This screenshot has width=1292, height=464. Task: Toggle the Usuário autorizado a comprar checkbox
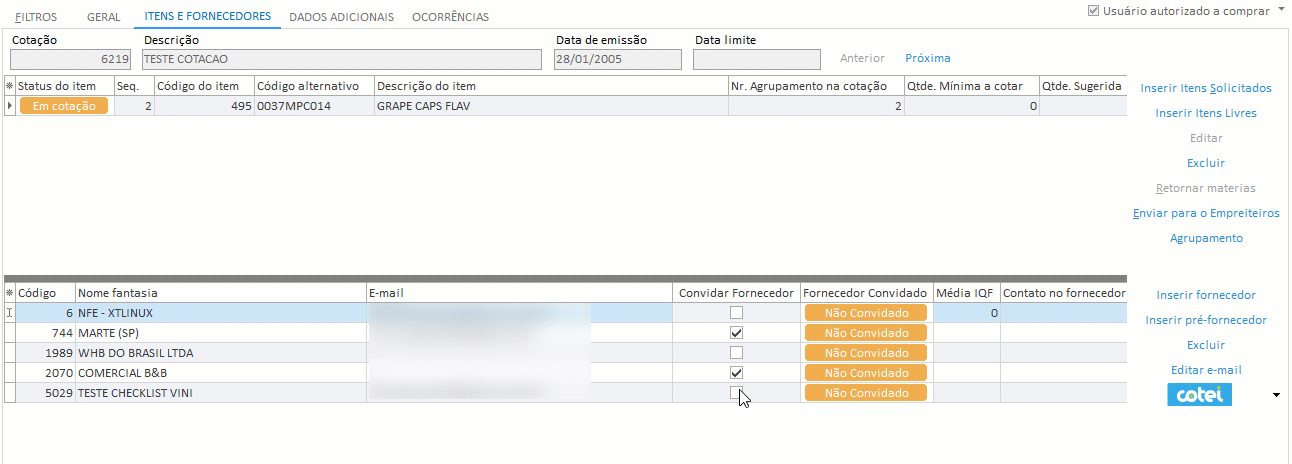[1093, 12]
